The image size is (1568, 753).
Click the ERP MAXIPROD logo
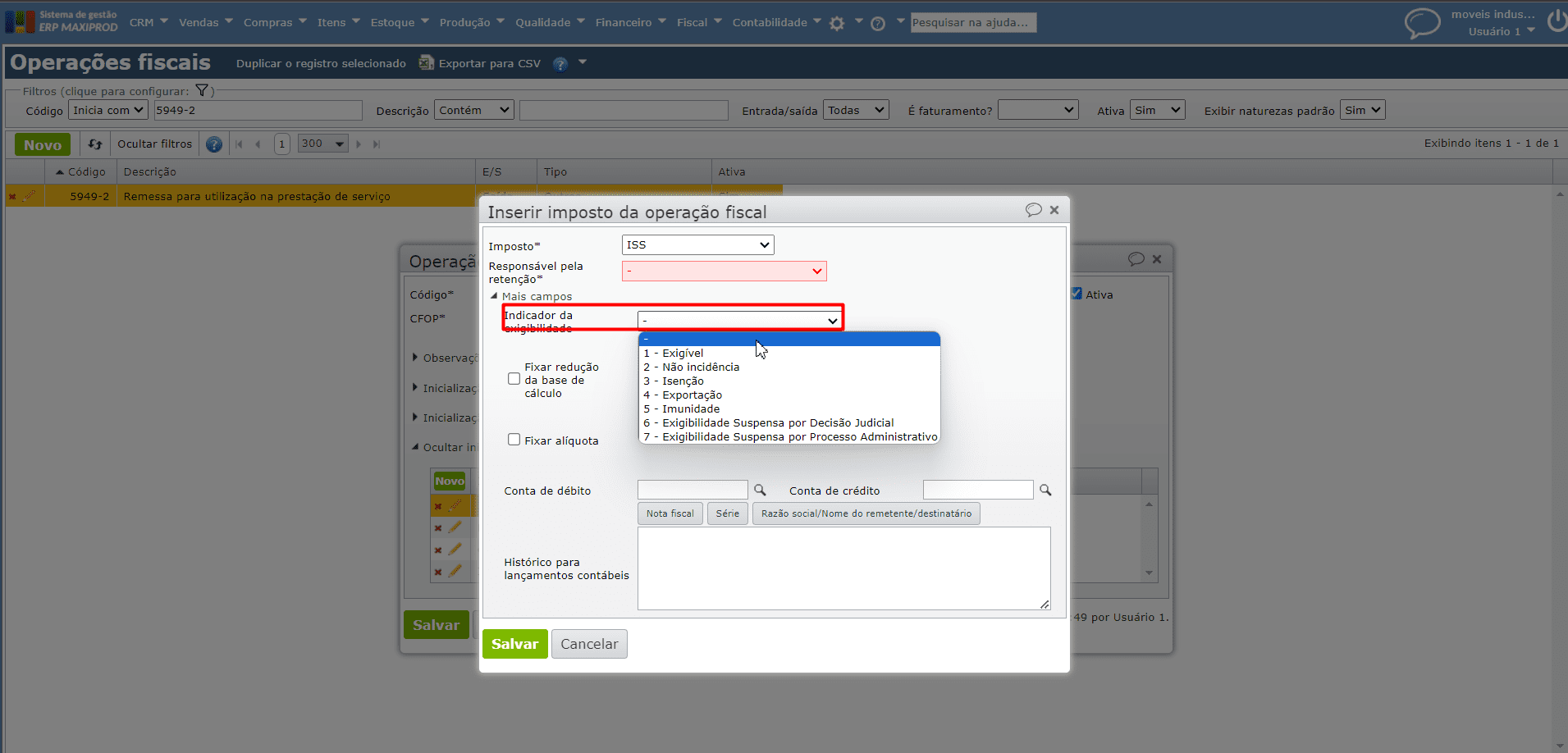[62, 21]
